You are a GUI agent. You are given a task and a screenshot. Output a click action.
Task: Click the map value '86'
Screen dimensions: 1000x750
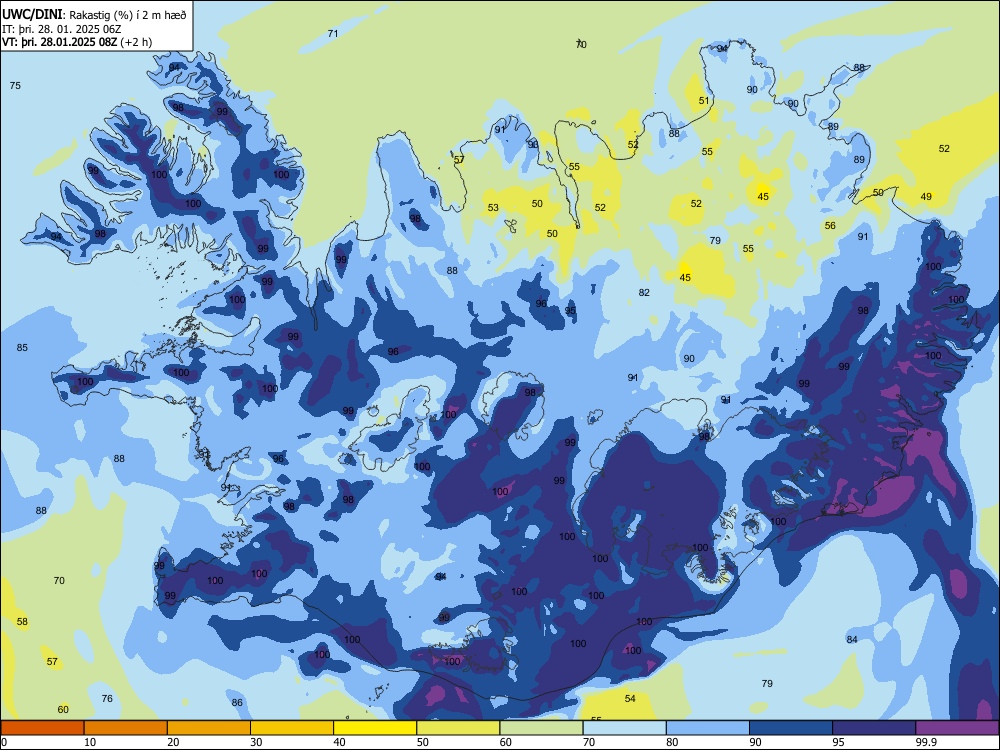click(x=237, y=702)
